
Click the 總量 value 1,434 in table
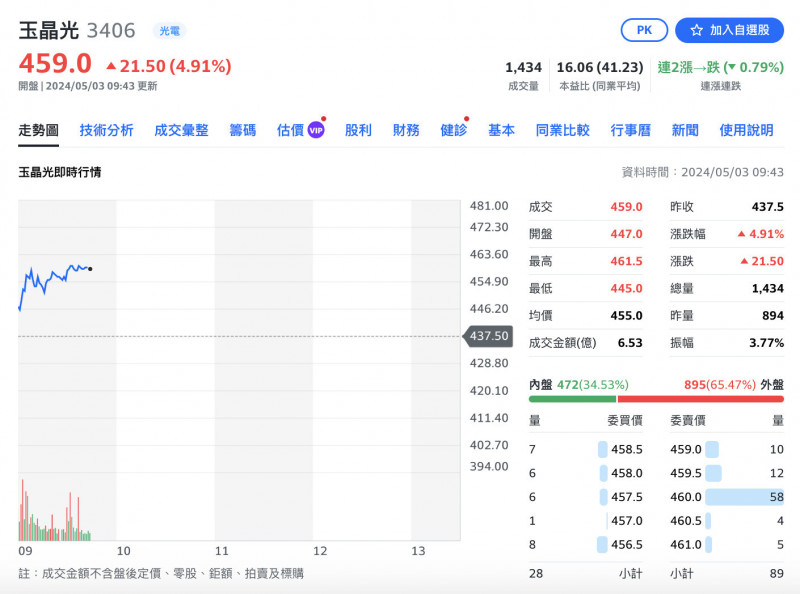click(768, 288)
